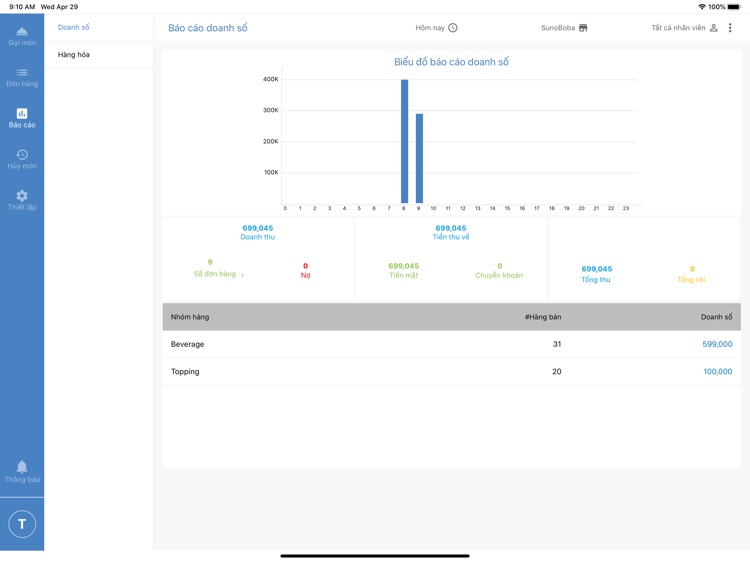This screenshot has width=750, height=562.
Task: Expand Số đơn hàng order details
Action: pyautogui.click(x=219, y=274)
